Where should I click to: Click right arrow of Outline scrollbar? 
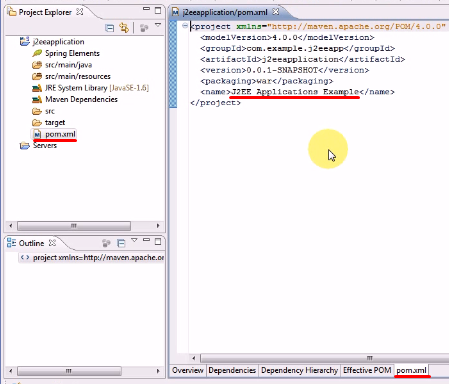pos(158,371)
